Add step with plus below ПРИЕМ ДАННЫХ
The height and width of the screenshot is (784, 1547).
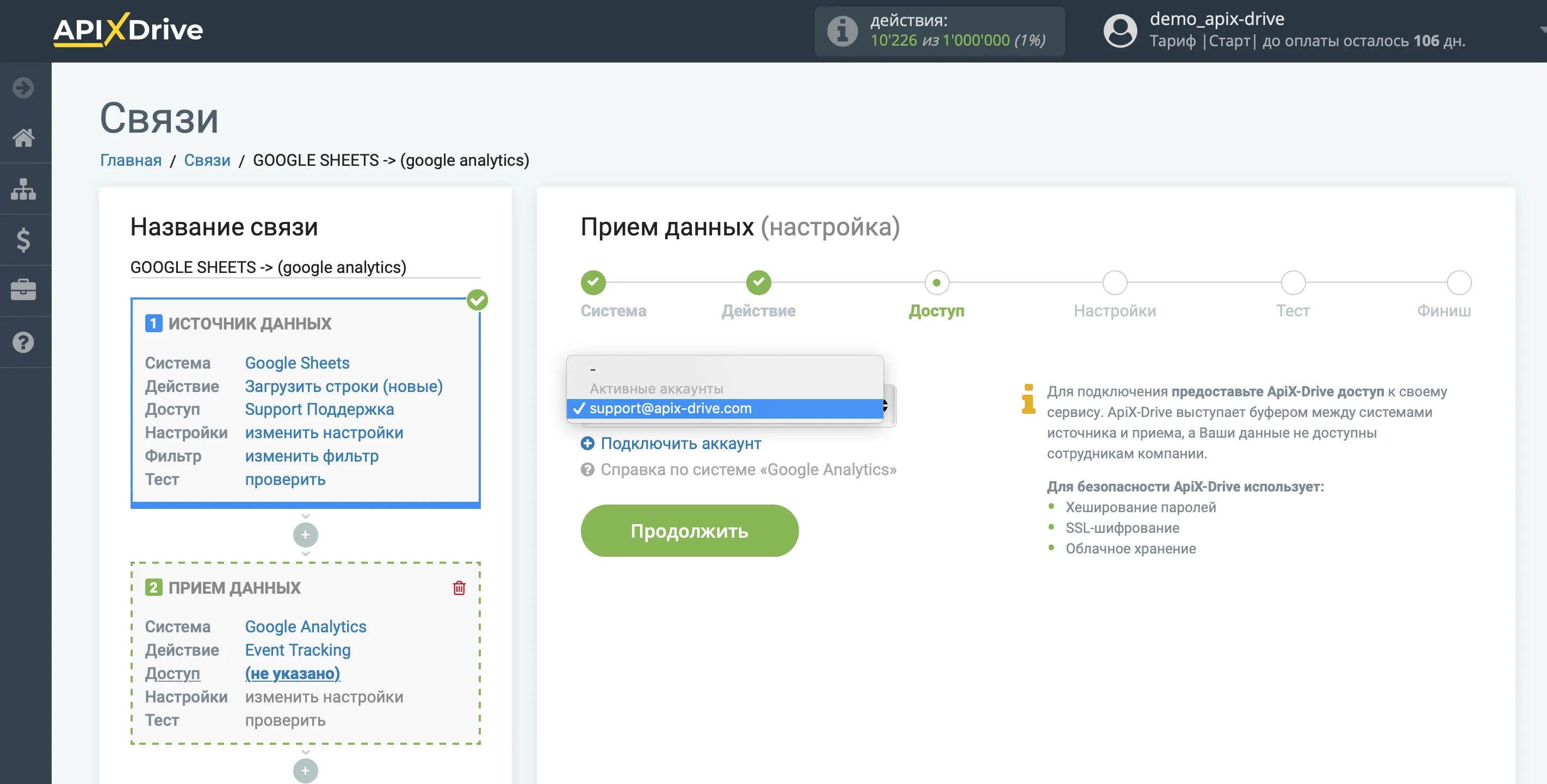pyautogui.click(x=305, y=771)
